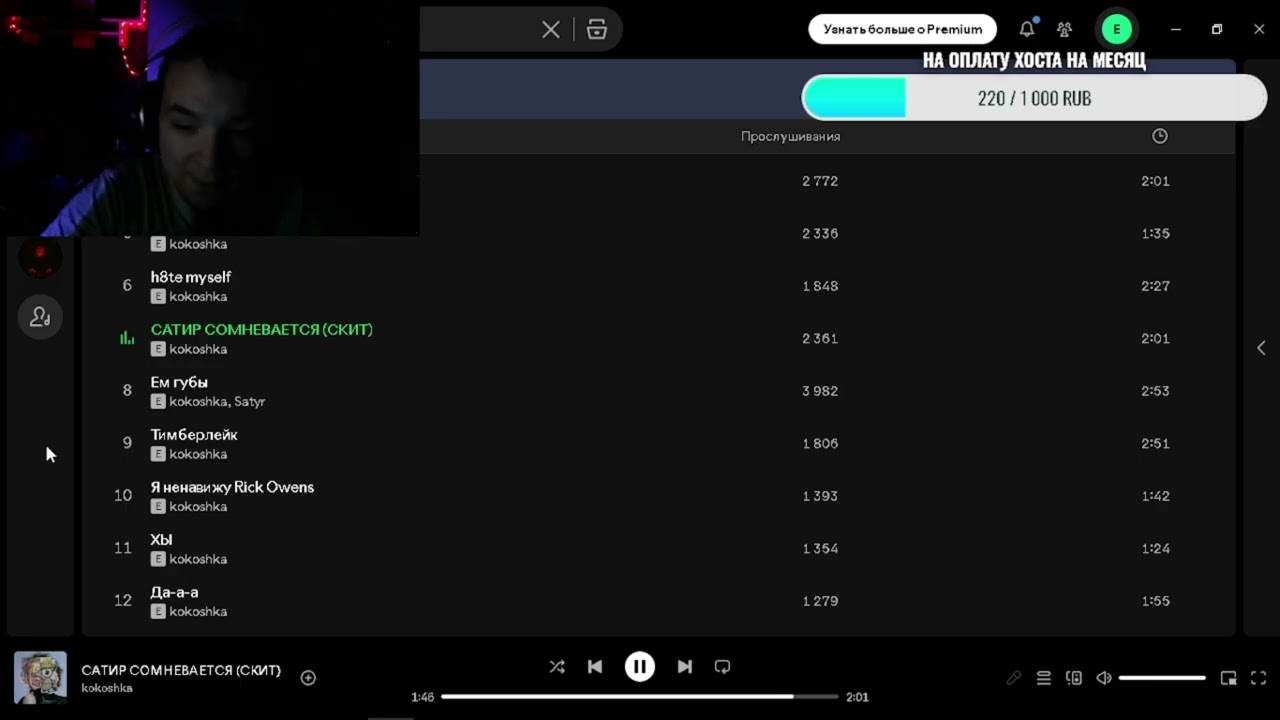Viewport: 1280px width, 720px height.
Task: Click the playing equalizer icon on row 7
Action: (x=127, y=338)
